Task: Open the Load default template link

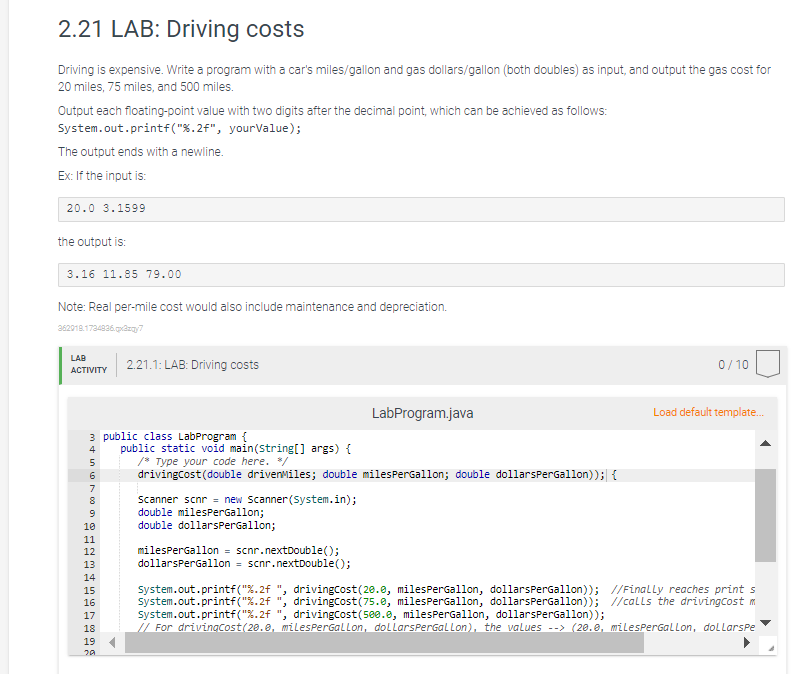Action: [x=707, y=412]
